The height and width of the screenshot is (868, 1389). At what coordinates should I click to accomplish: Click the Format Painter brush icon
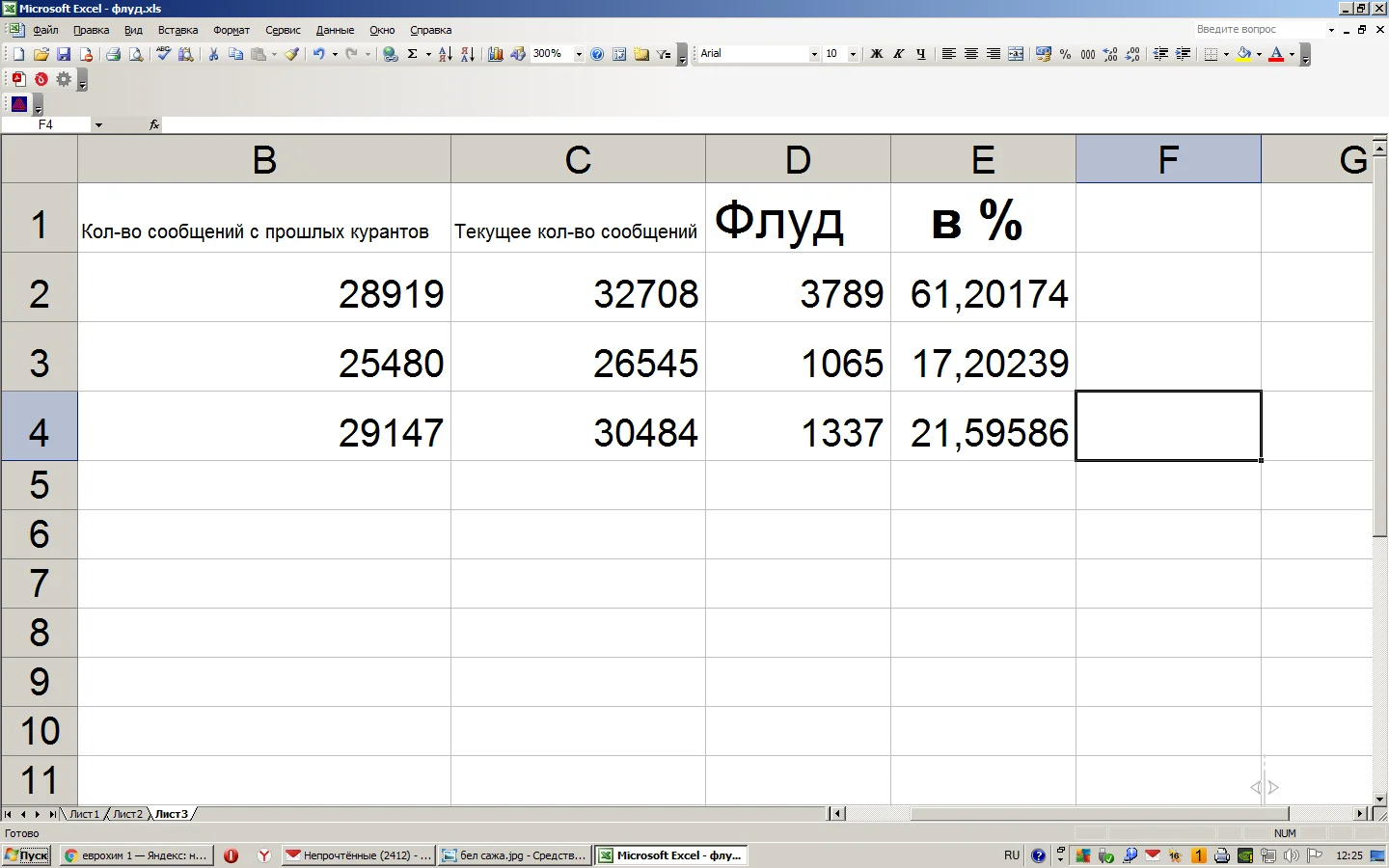[291, 55]
